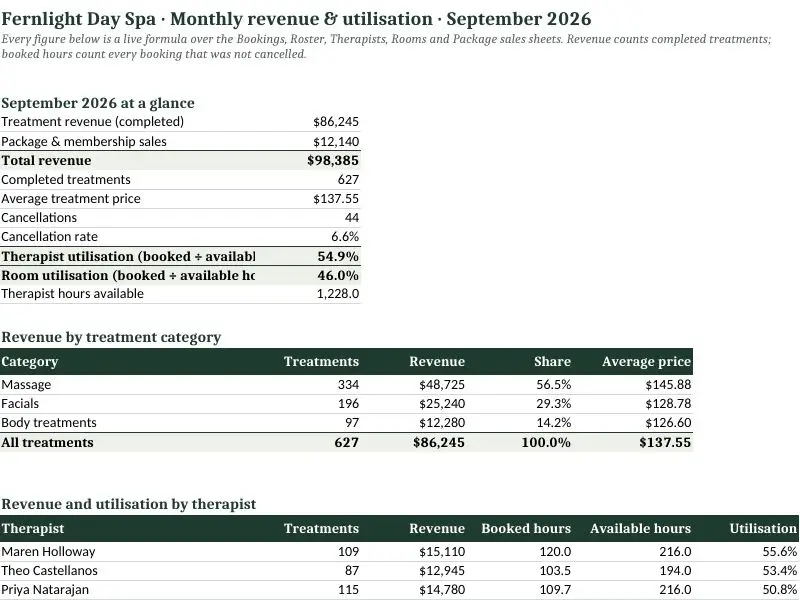Image resolution: width=800 pixels, height=600 pixels.
Task: Select the 1,228.0 hours available value
Action: 338,293
